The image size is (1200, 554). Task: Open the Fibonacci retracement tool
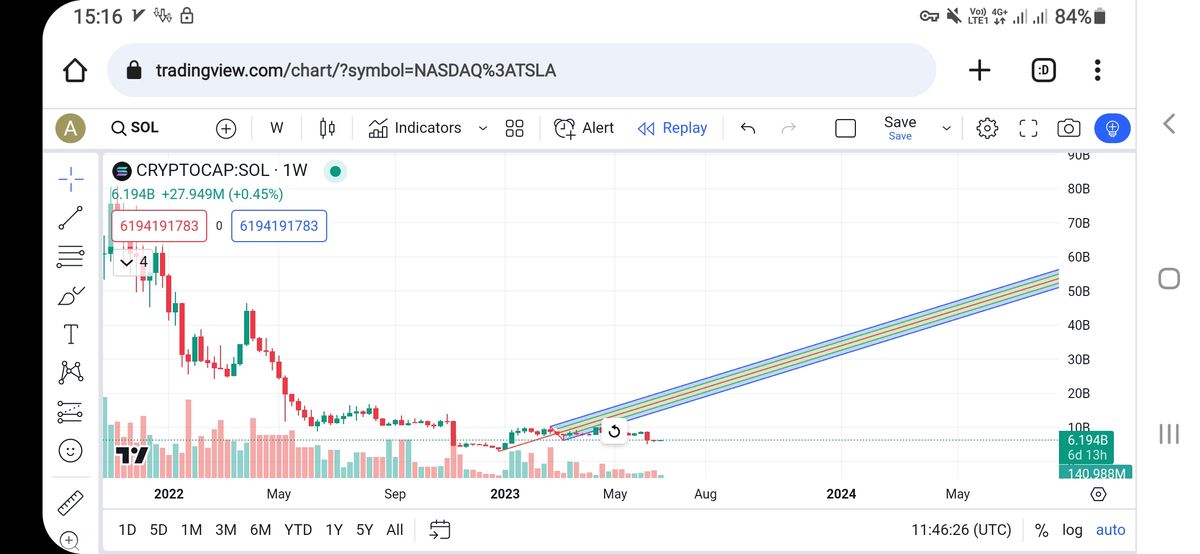point(70,257)
